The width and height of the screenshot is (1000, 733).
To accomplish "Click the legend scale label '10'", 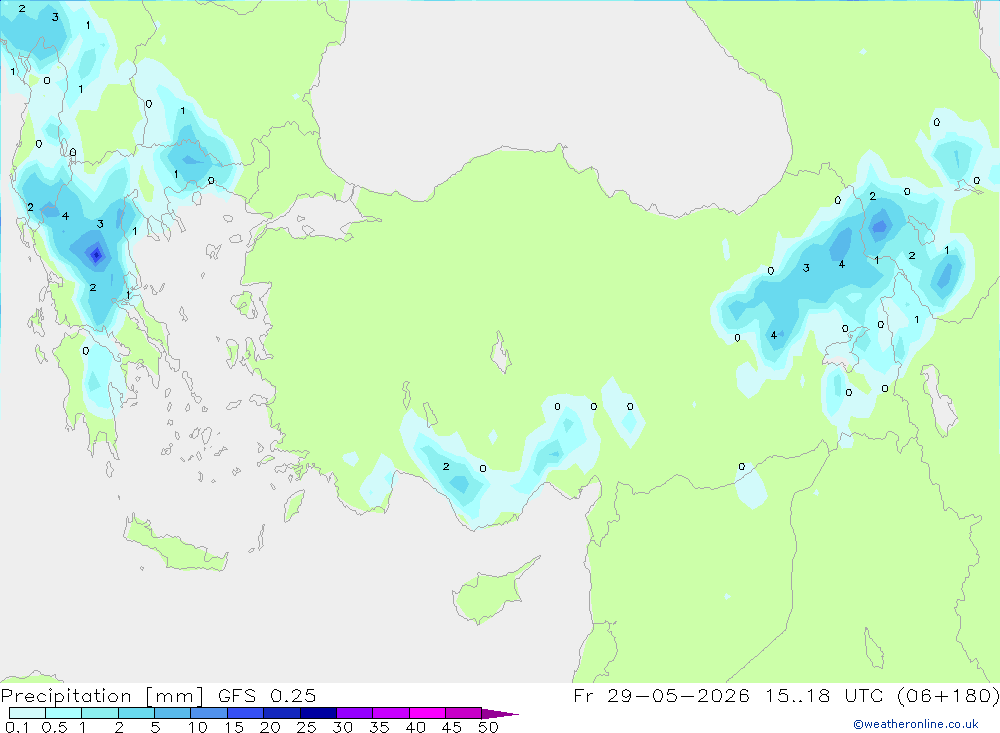I will [x=197, y=727].
